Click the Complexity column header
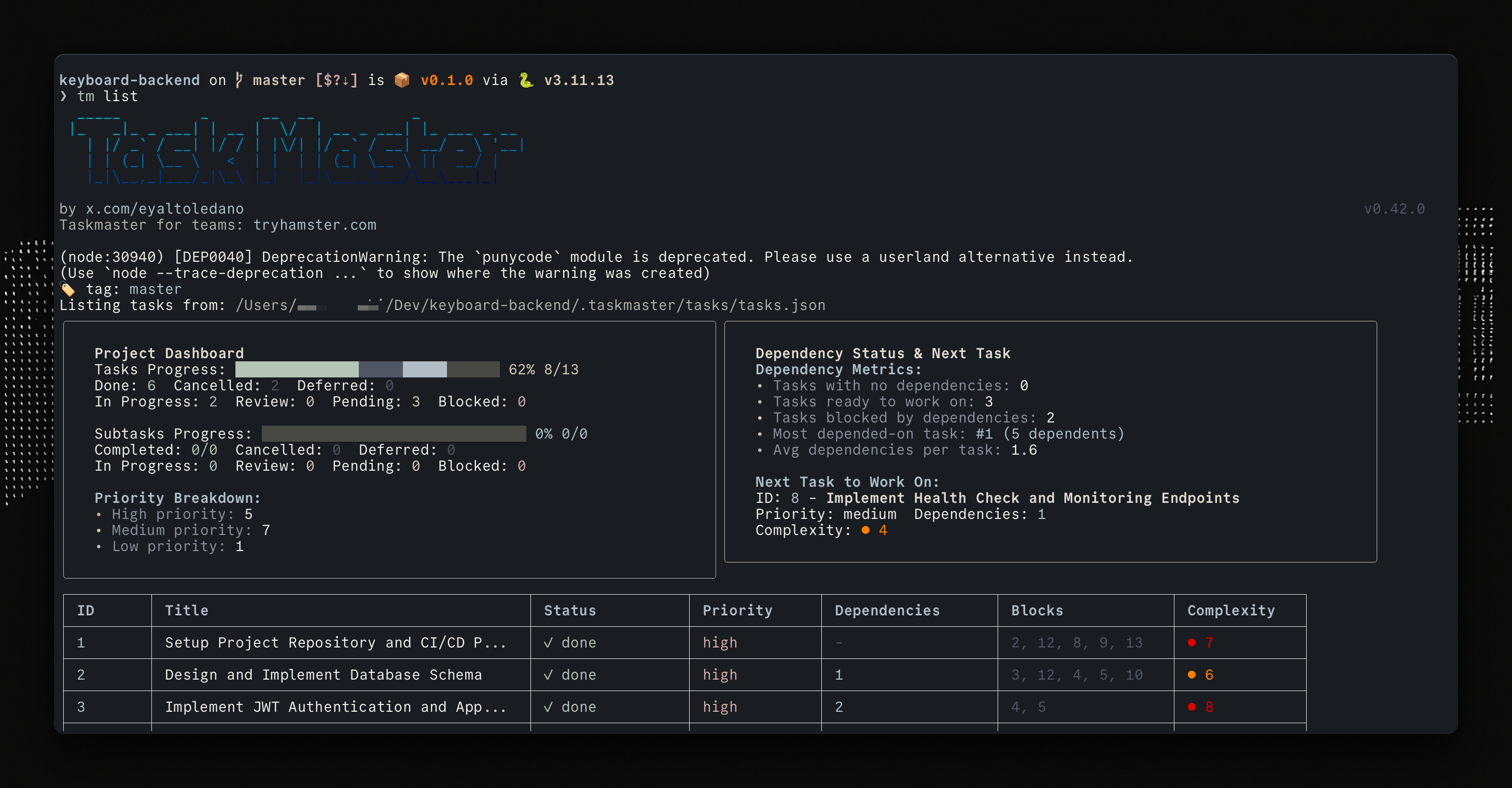Screen dimensions: 1512x788 (x=1231, y=610)
